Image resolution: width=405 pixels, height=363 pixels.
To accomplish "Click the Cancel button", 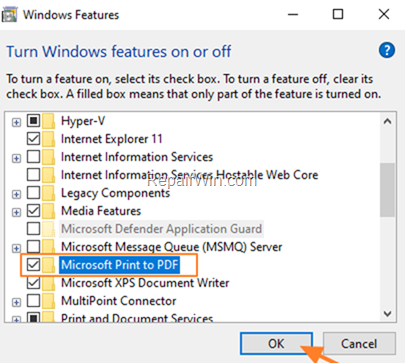I will click(x=359, y=344).
